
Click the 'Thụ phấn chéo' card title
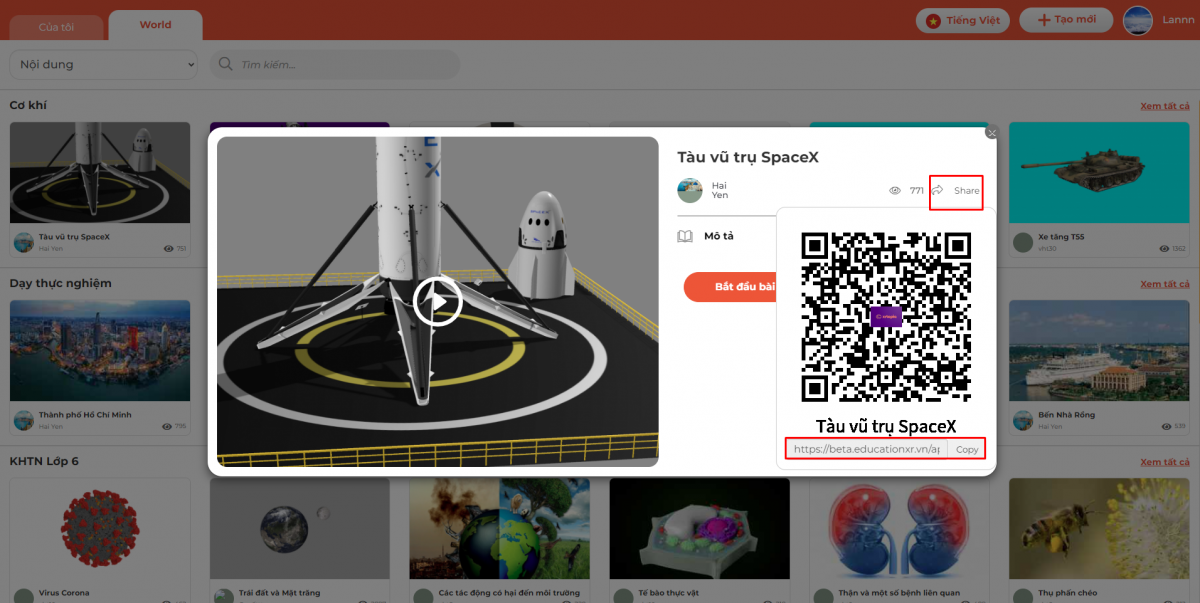1067,593
